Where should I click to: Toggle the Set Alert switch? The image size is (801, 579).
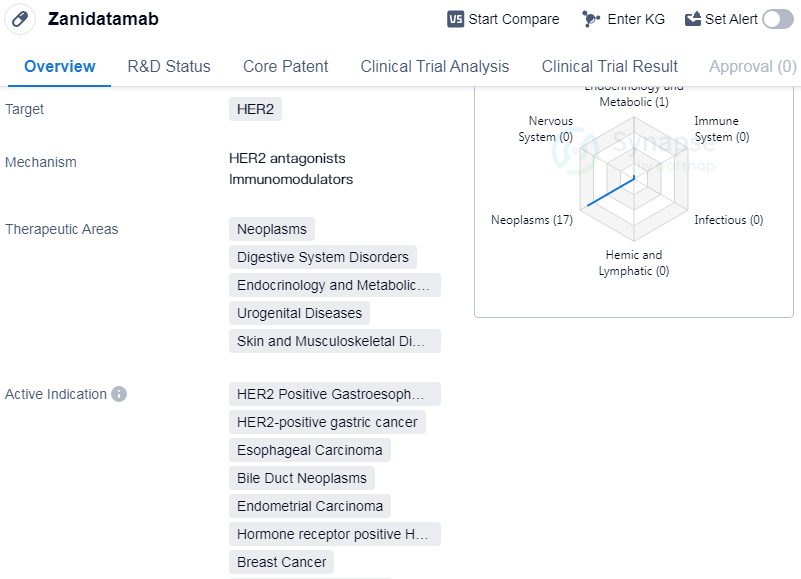pyautogui.click(x=777, y=19)
